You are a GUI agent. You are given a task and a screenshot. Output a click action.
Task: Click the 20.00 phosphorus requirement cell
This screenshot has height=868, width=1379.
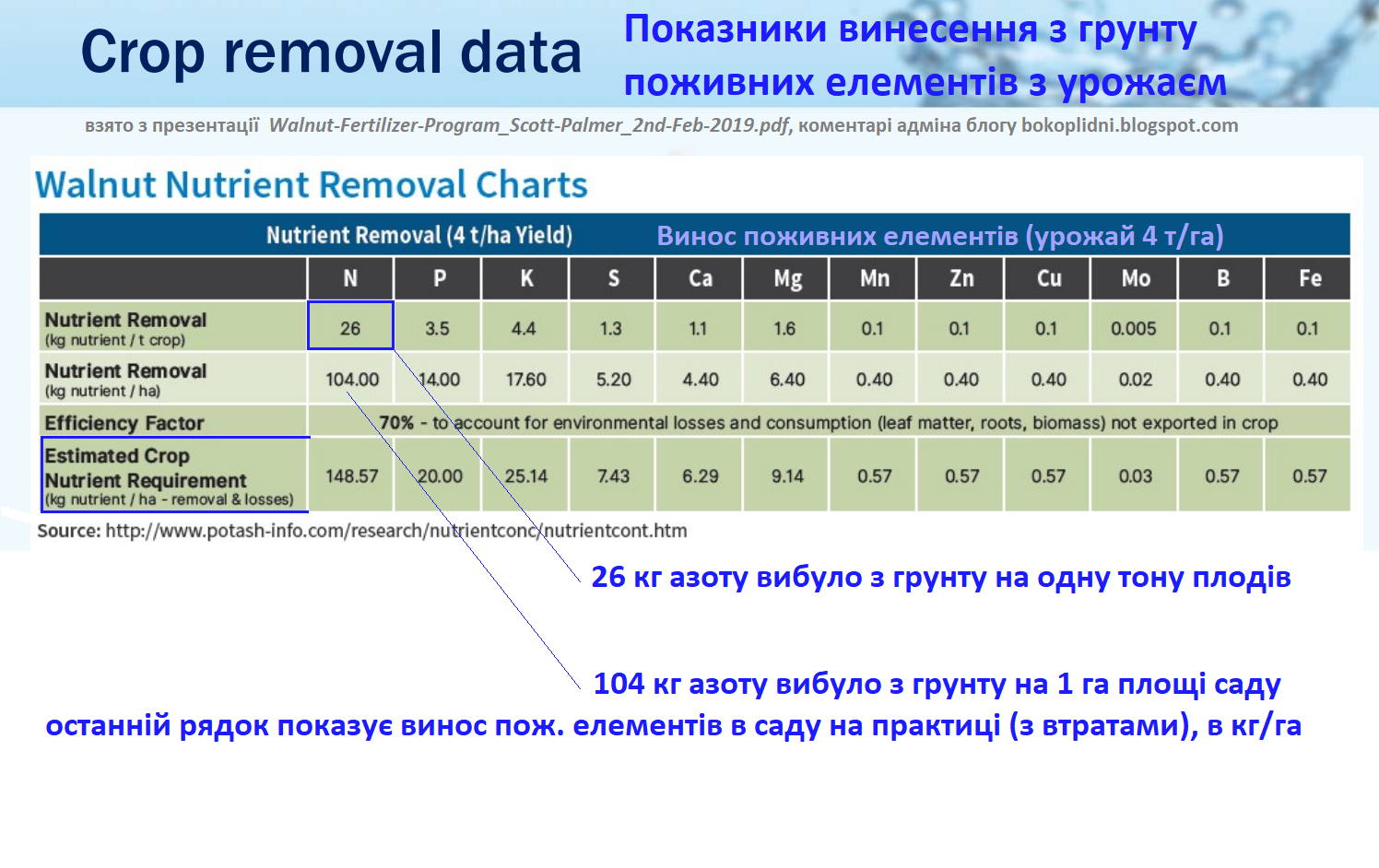tap(438, 475)
